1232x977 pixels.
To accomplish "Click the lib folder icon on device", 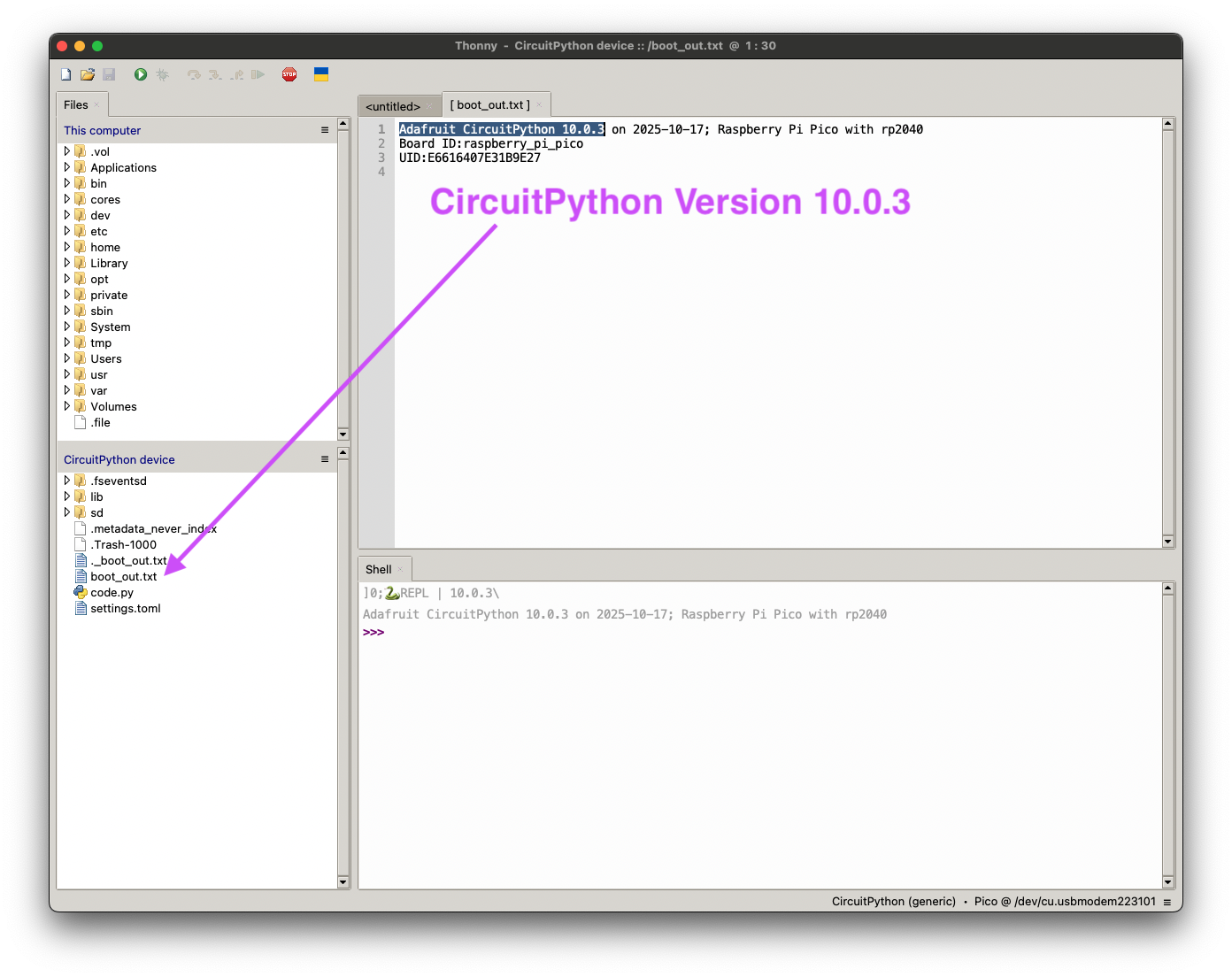I will (81, 496).
